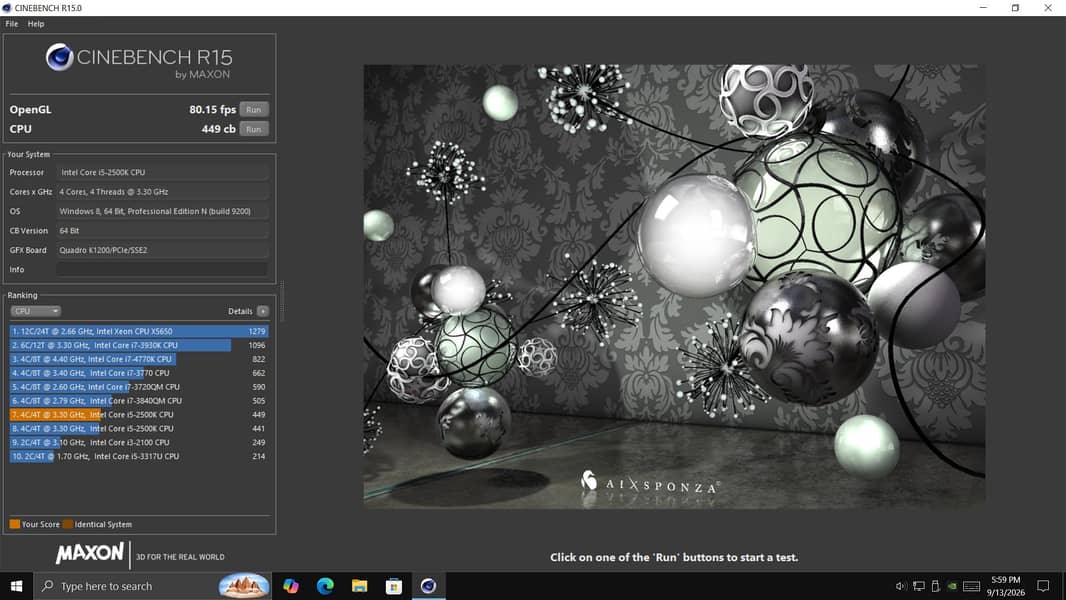The image size is (1066, 600).
Task: Click the rendered Aixsponza scene image
Action: (x=674, y=287)
